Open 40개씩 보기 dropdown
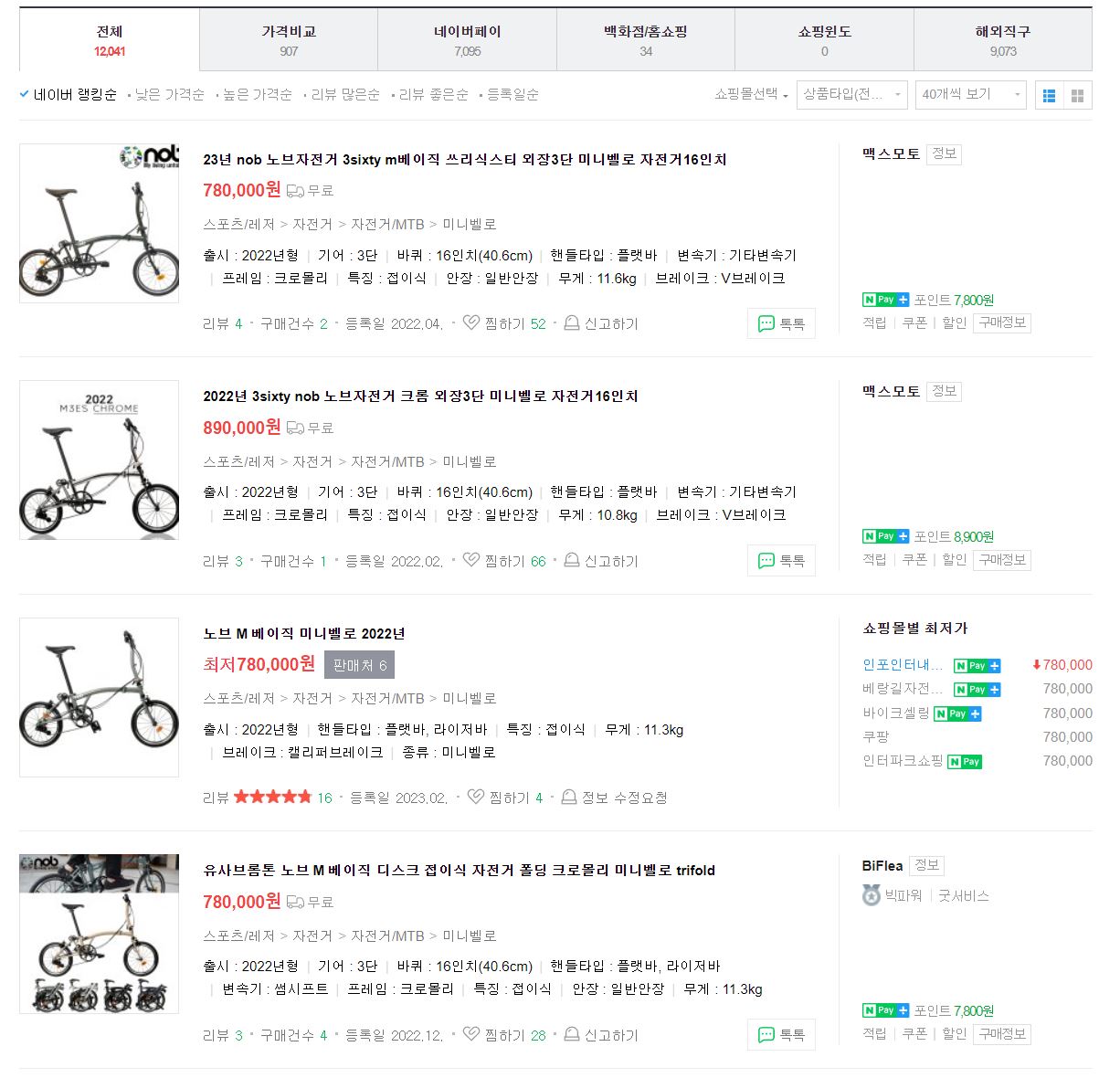The height and width of the screenshot is (1078, 1120). (970, 95)
